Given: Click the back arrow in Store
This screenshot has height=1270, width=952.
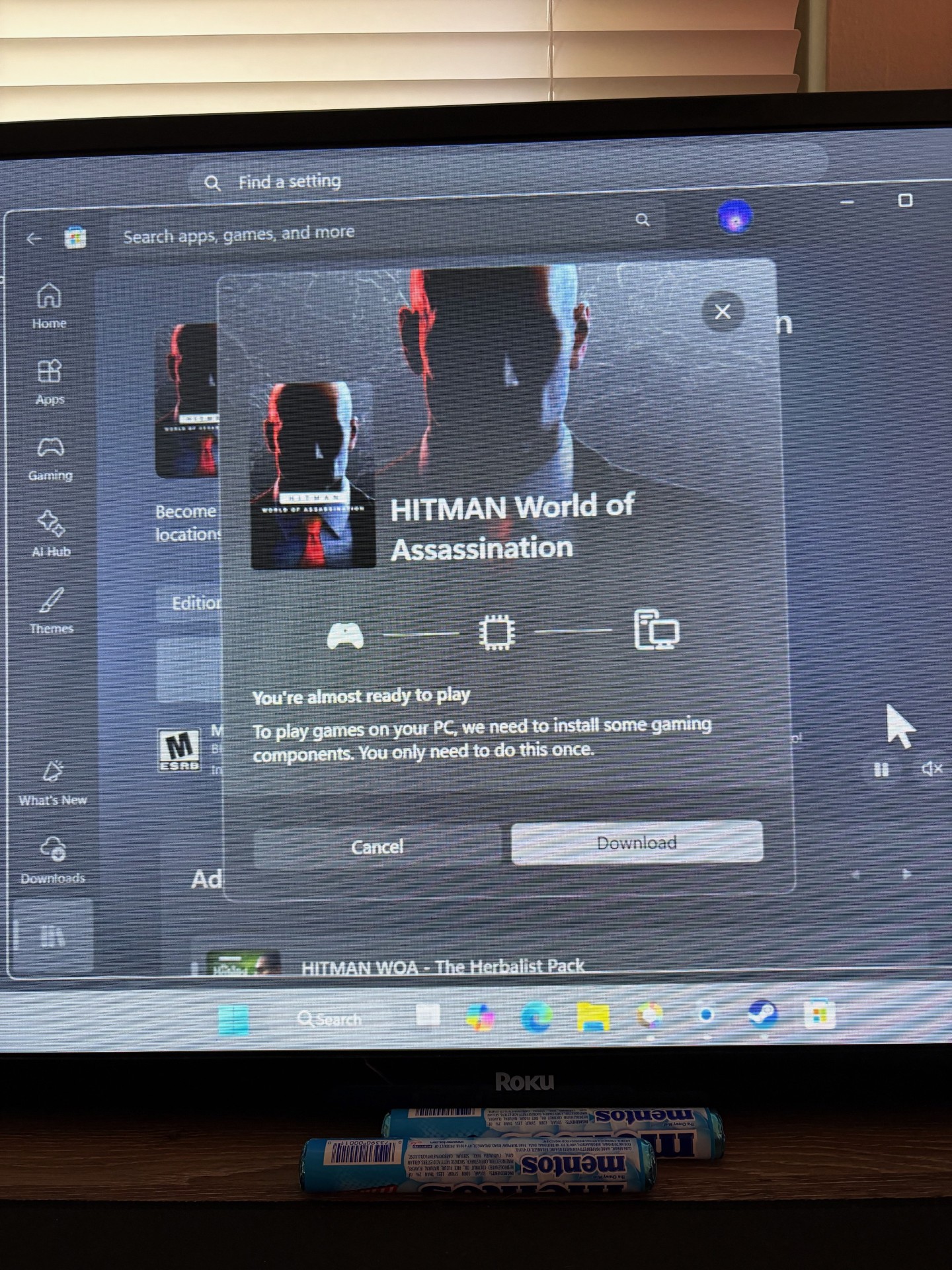Looking at the screenshot, I should [x=34, y=239].
